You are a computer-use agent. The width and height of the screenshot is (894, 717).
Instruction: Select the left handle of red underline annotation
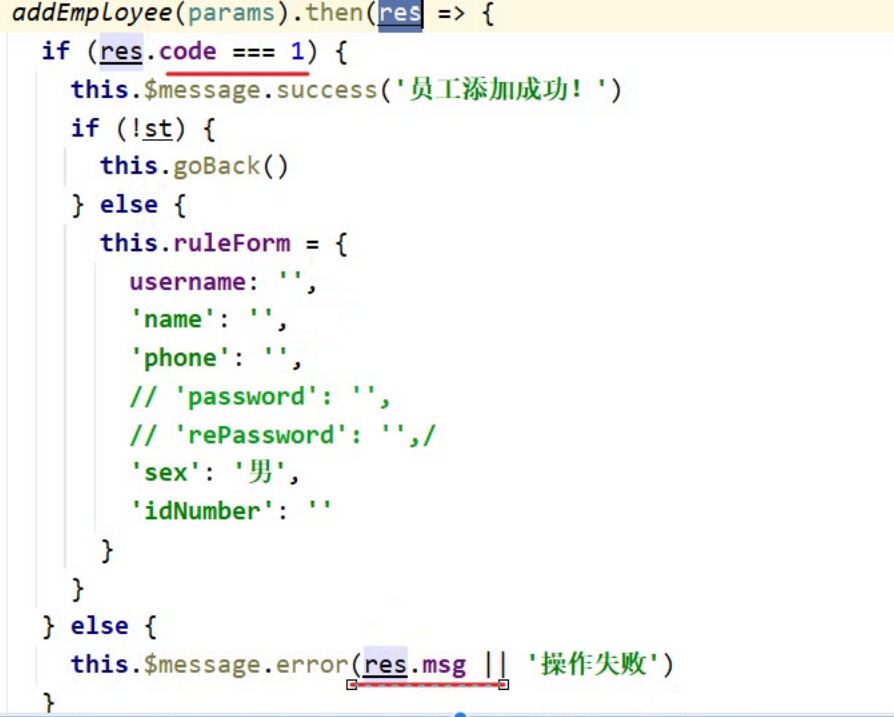[352, 685]
